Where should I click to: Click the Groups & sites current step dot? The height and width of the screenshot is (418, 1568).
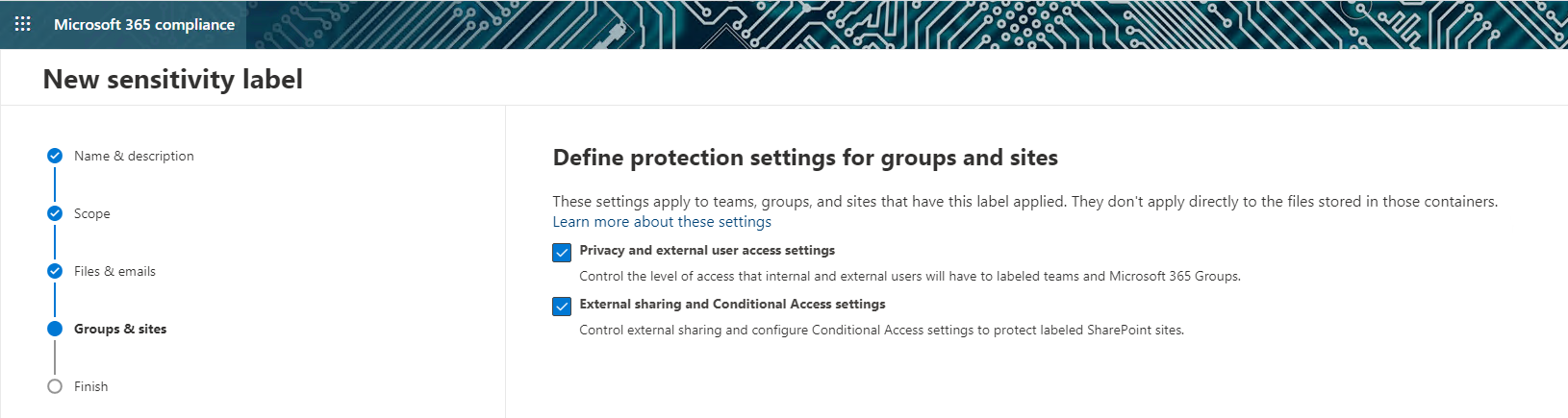(55, 329)
